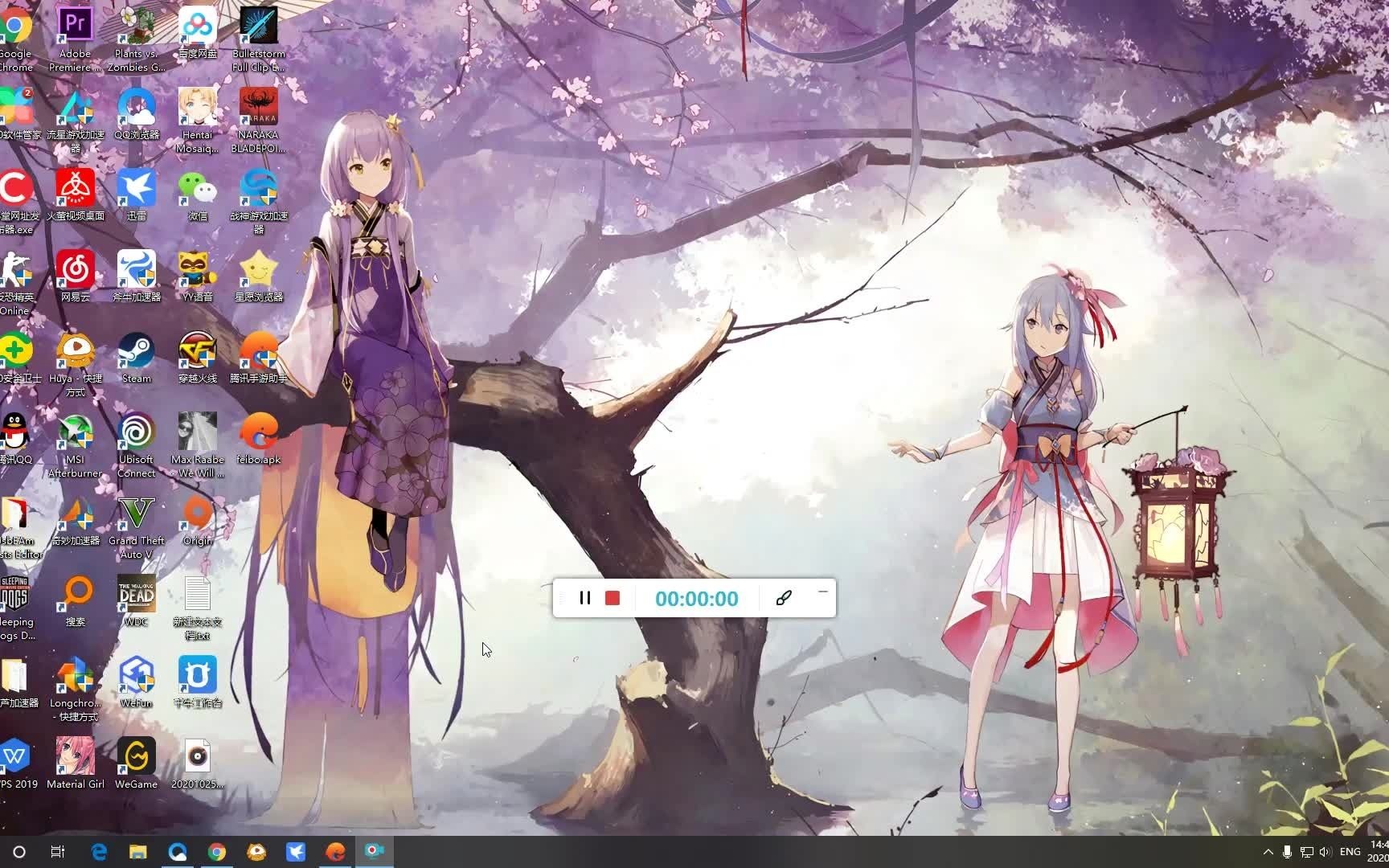This screenshot has height=868, width=1389.
Task: Show hidden system tray icons
Action: (1268, 852)
